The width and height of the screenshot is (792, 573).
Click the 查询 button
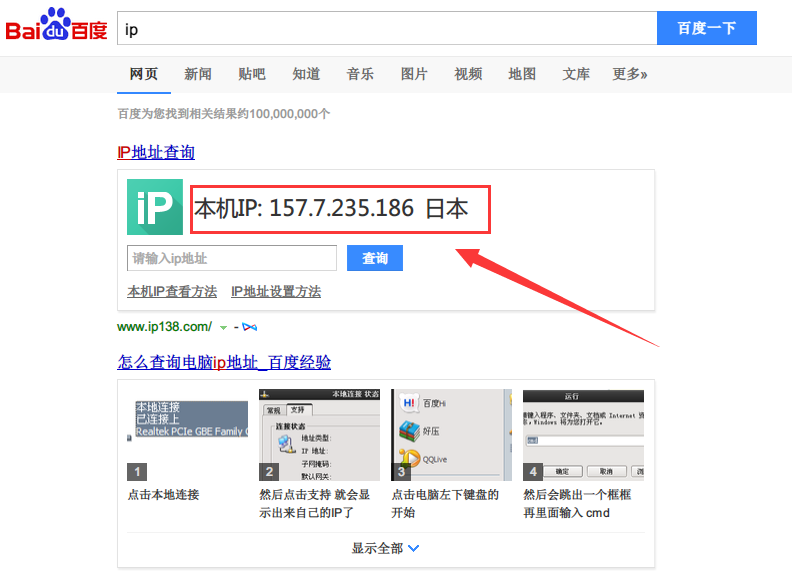point(375,258)
